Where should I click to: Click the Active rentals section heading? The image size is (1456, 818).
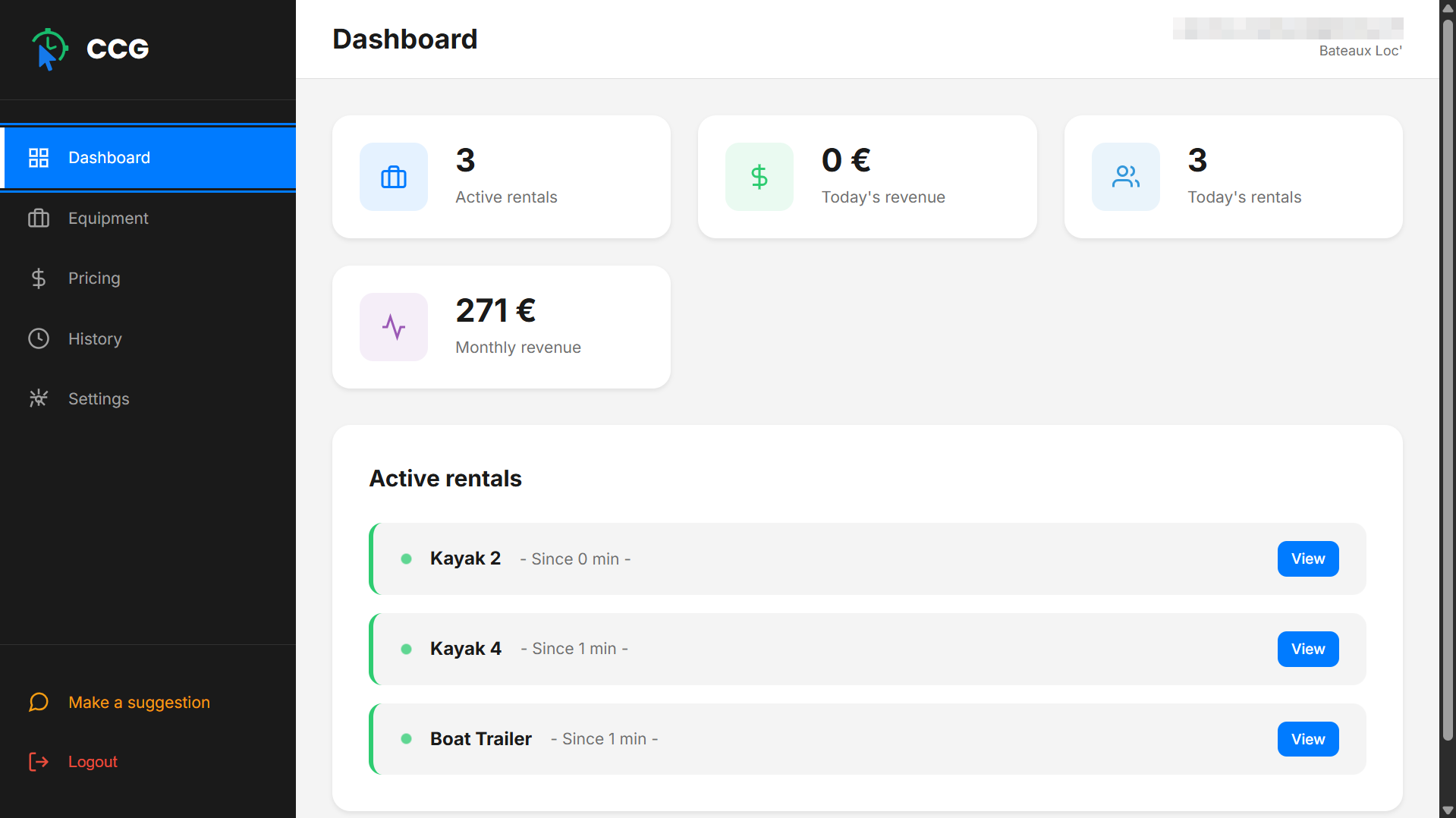[x=445, y=479]
